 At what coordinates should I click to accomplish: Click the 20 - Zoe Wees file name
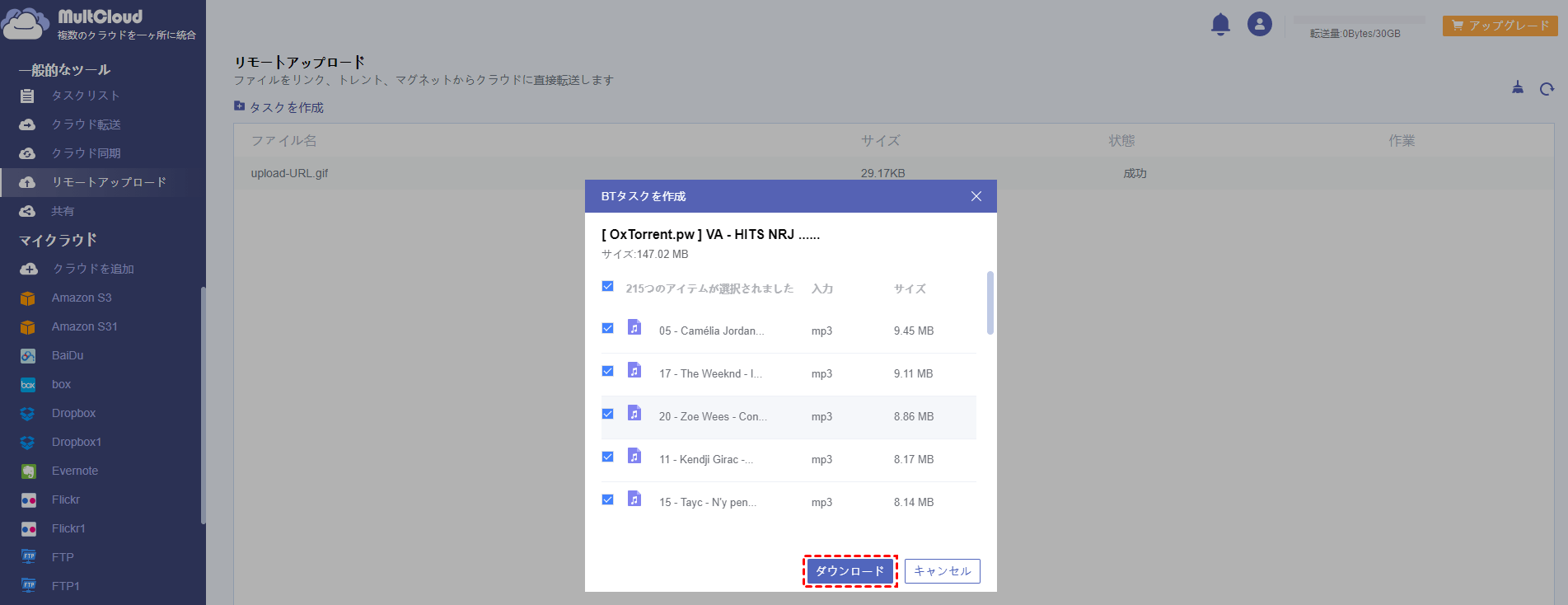pos(713,417)
